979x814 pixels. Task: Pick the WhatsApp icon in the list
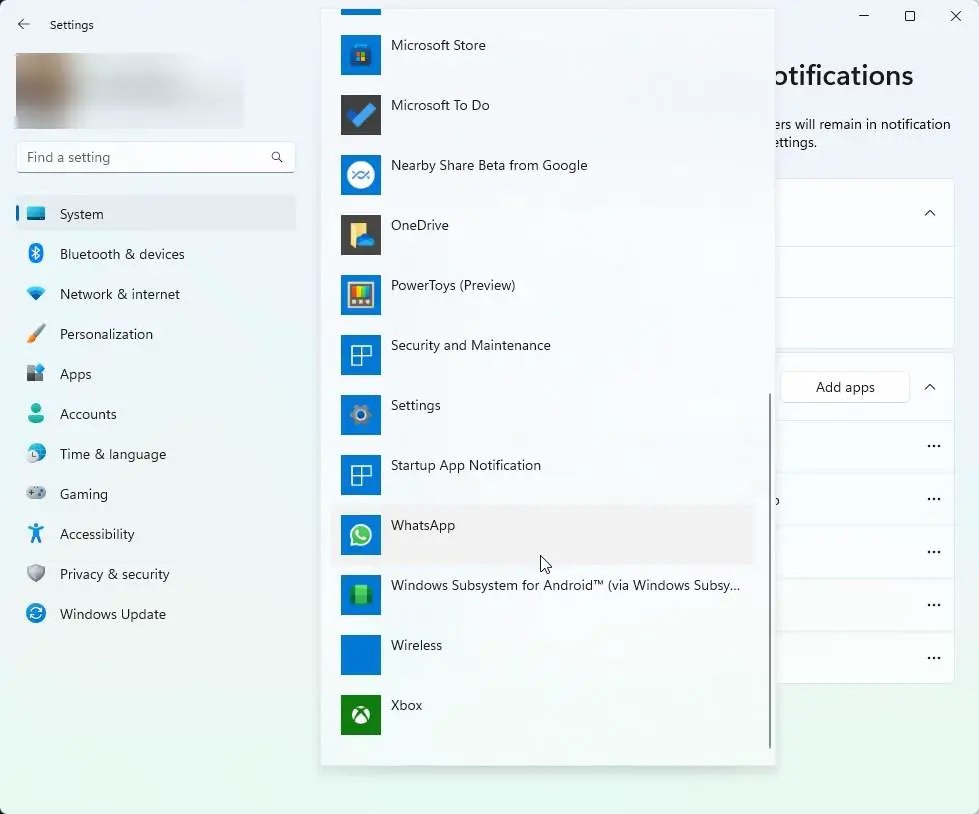coord(361,534)
